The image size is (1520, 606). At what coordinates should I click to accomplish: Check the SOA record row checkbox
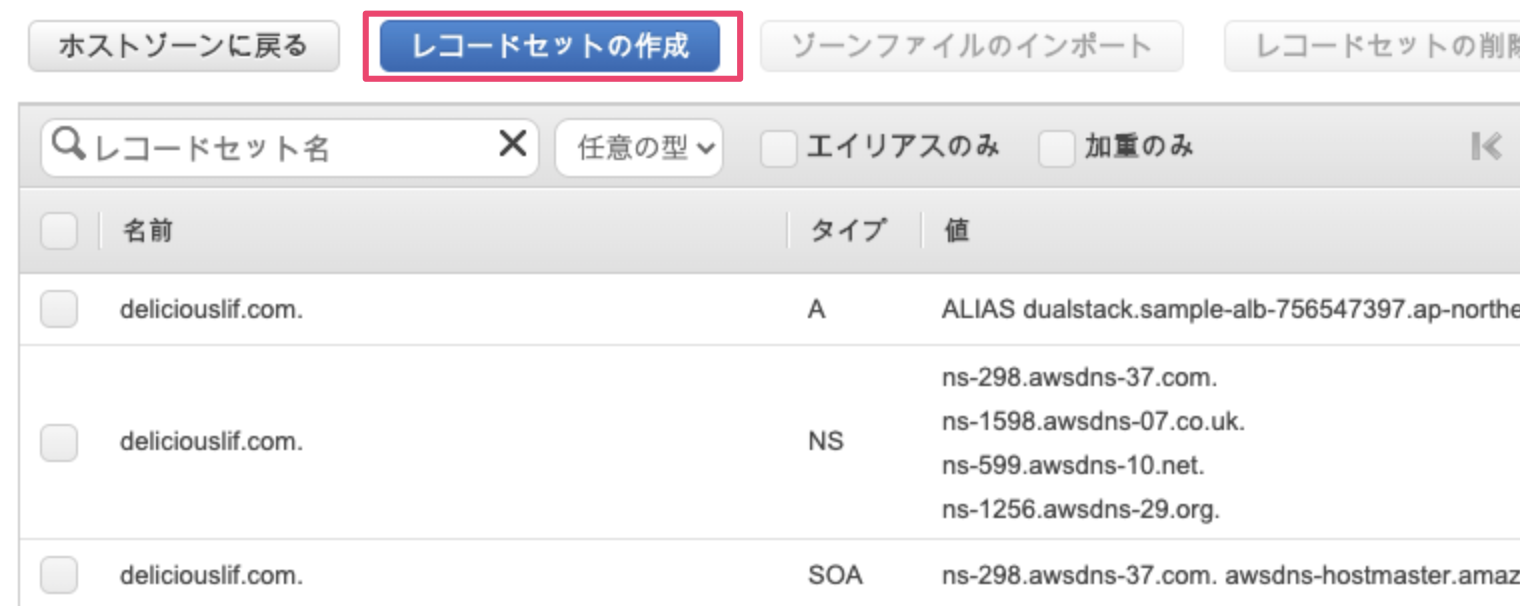click(59, 575)
